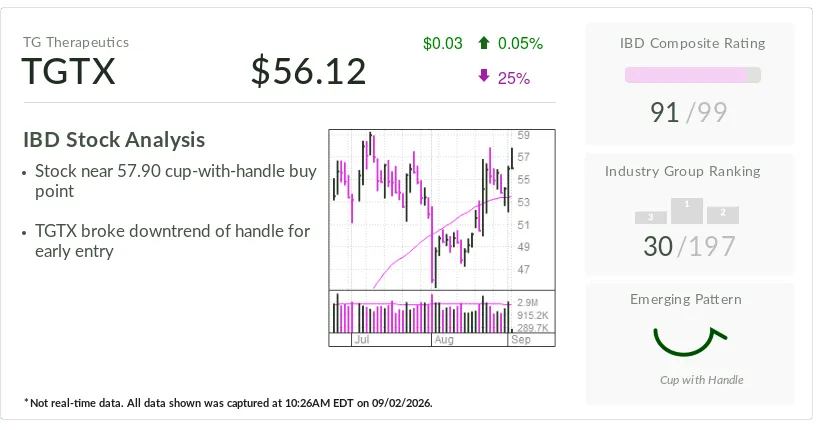Click the $56.12 stock price
Viewport: 816px width, 430px height.
coord(309,71)
